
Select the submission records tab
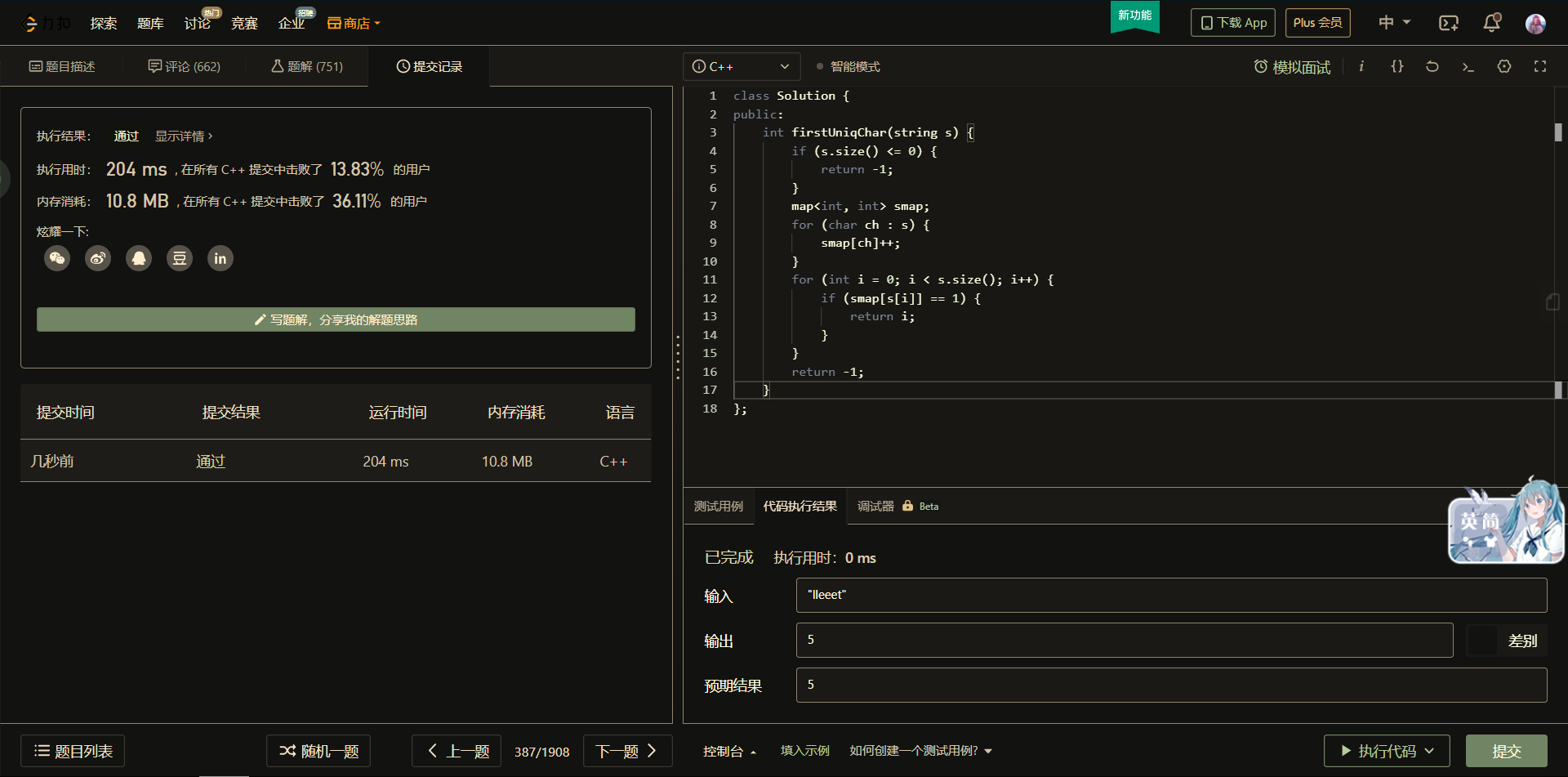click(x=430, y=66)
